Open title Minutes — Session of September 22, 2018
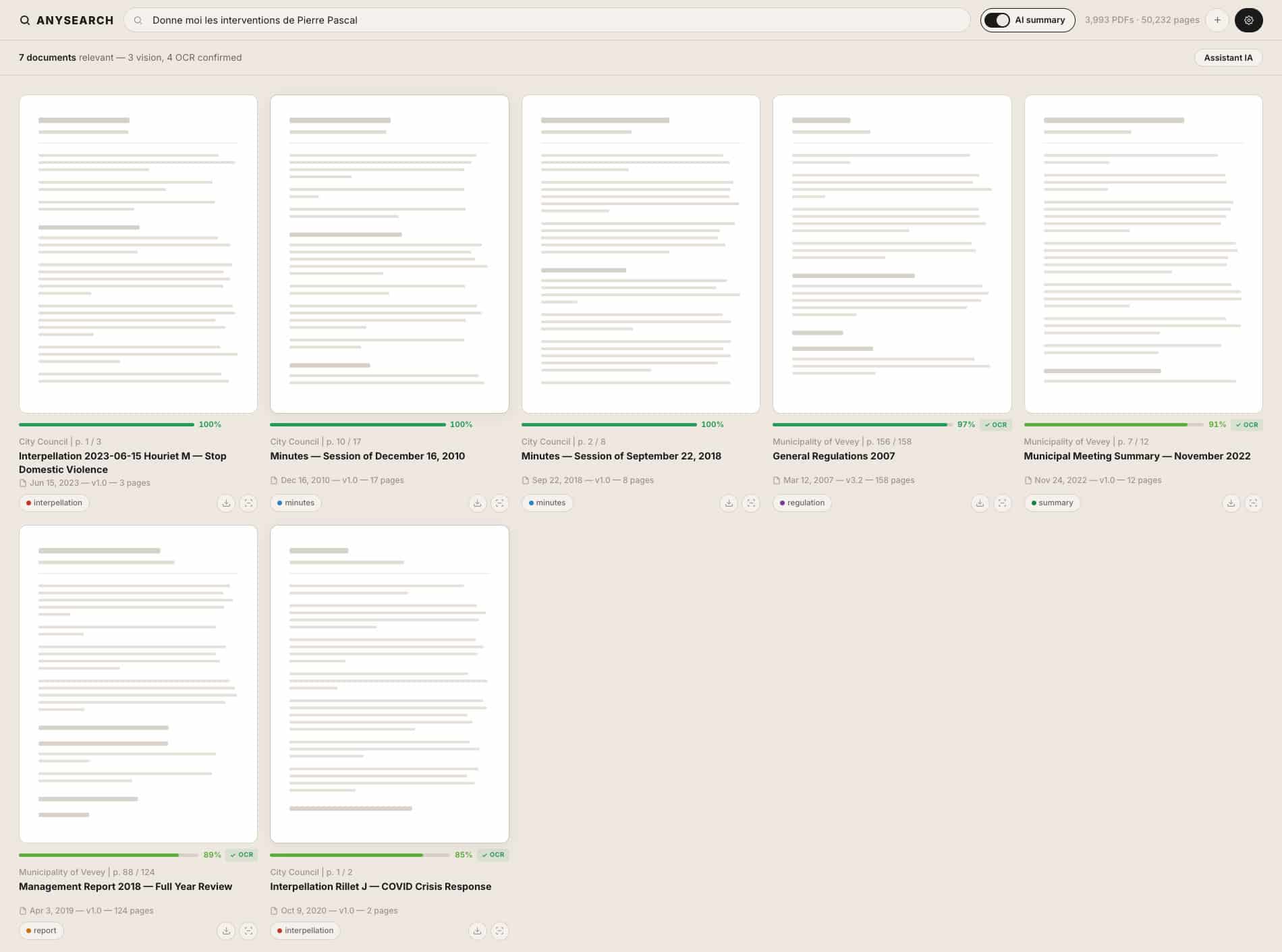 click(621, 456)
